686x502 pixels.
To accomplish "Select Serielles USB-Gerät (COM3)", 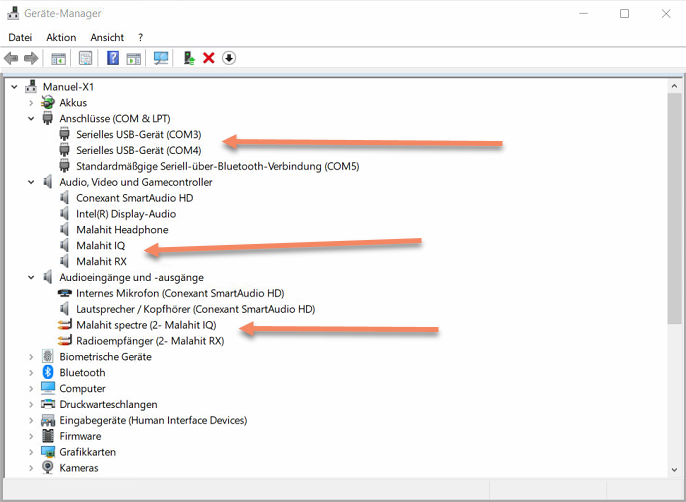I will click(139, 134).
